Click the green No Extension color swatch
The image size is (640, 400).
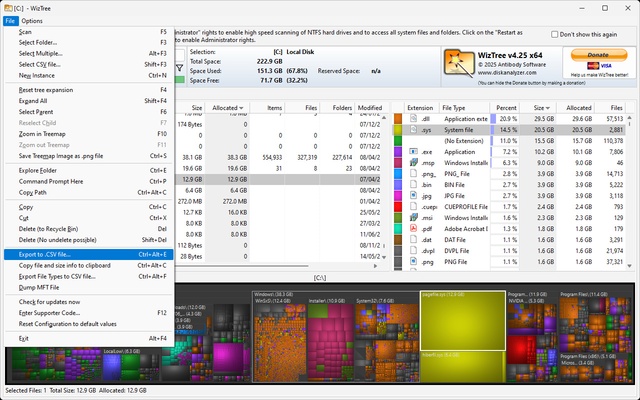point(398,141)
